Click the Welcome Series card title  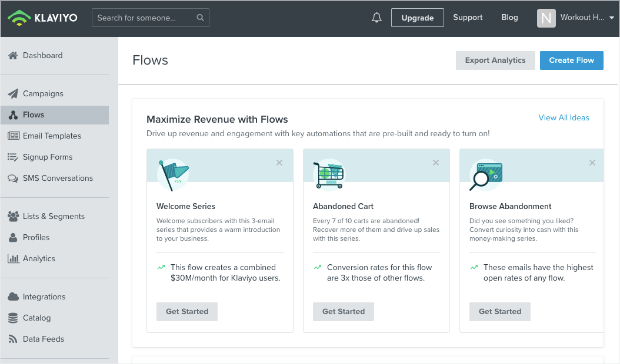[x=186, y=206]
